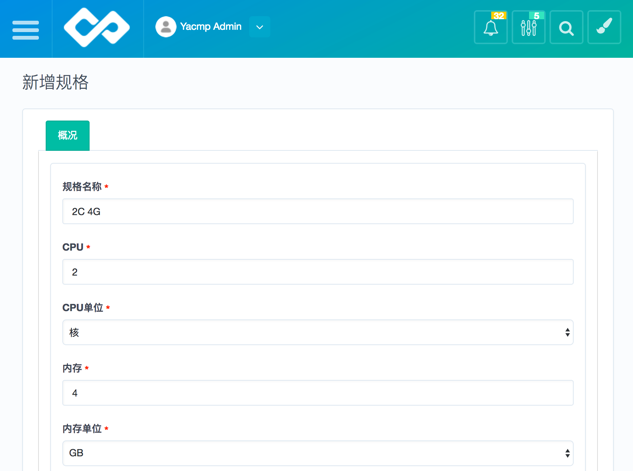Click the CPU input field with value 2
633x471 pixels.
pyautogui.click(x=318, y=272)
